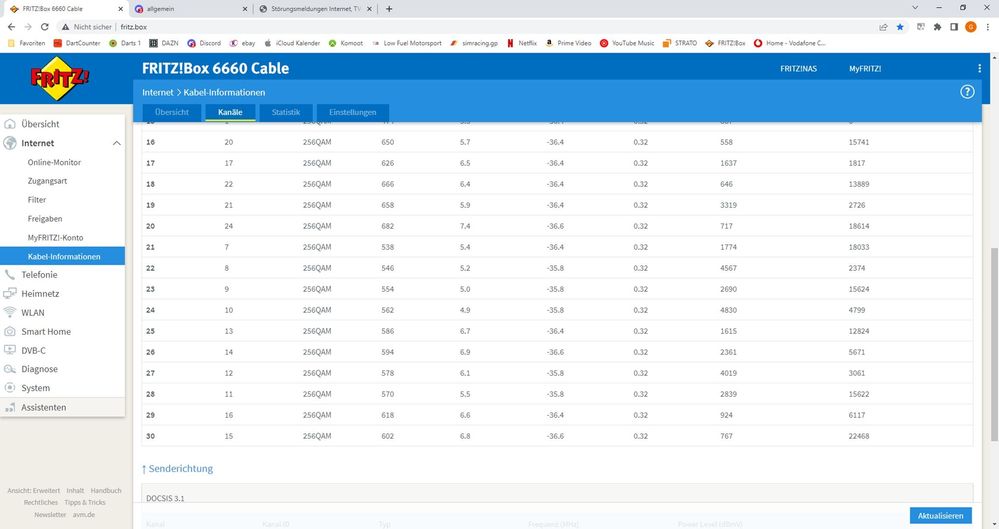The image size is (999, 529).
Task: Click the Internet globe sidebar icon
Action: [10, 143]
